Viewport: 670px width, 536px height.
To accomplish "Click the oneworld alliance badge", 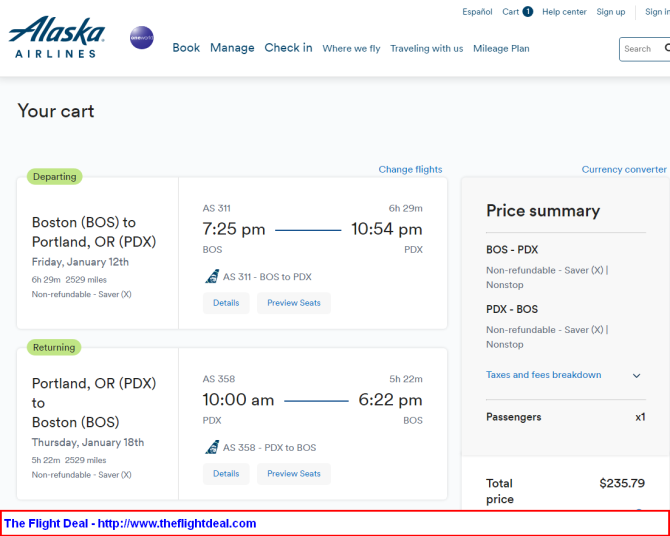I will click(x=142, y=38).
